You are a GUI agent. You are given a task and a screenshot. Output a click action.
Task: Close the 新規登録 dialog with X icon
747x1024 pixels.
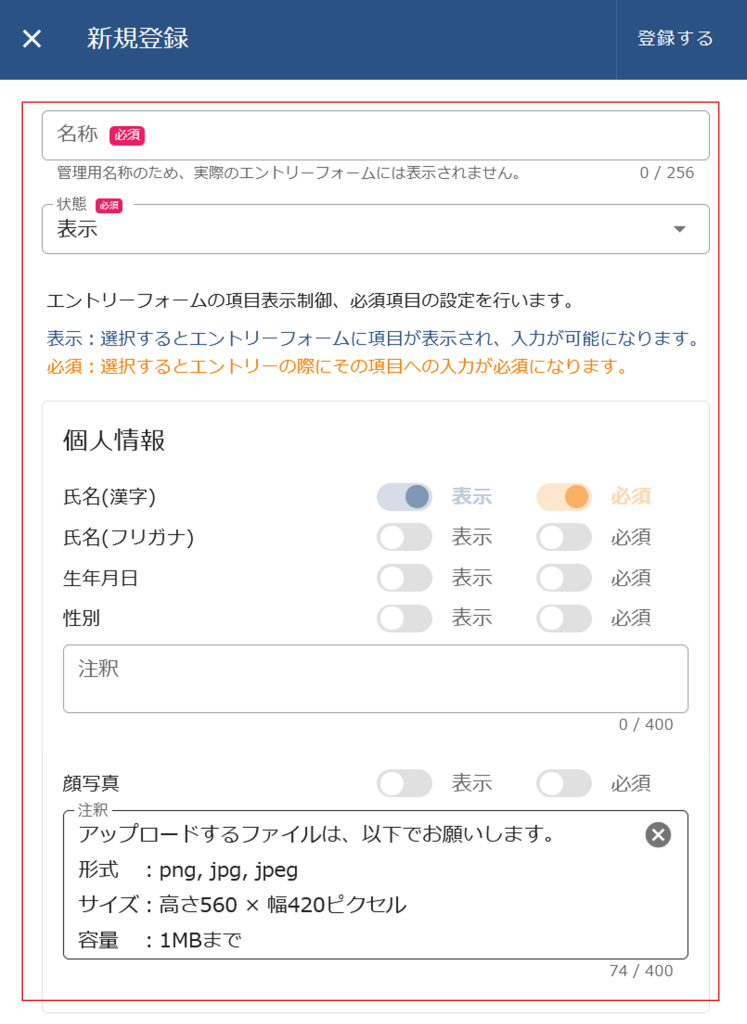click(x=32, y=39)
